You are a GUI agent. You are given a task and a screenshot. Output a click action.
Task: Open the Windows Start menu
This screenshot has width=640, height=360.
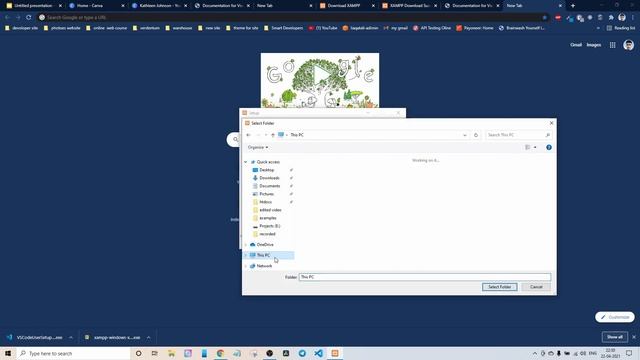tap(8, 353)
